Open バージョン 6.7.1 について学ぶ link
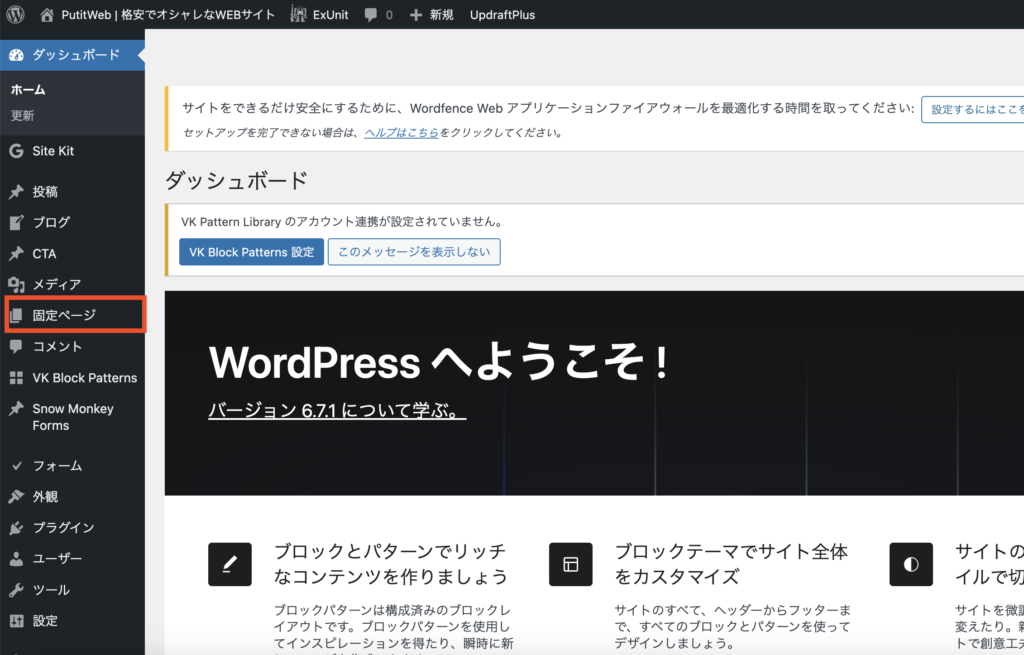The height and width of the screenshot is (655, 1024). [x=337, y=411]
